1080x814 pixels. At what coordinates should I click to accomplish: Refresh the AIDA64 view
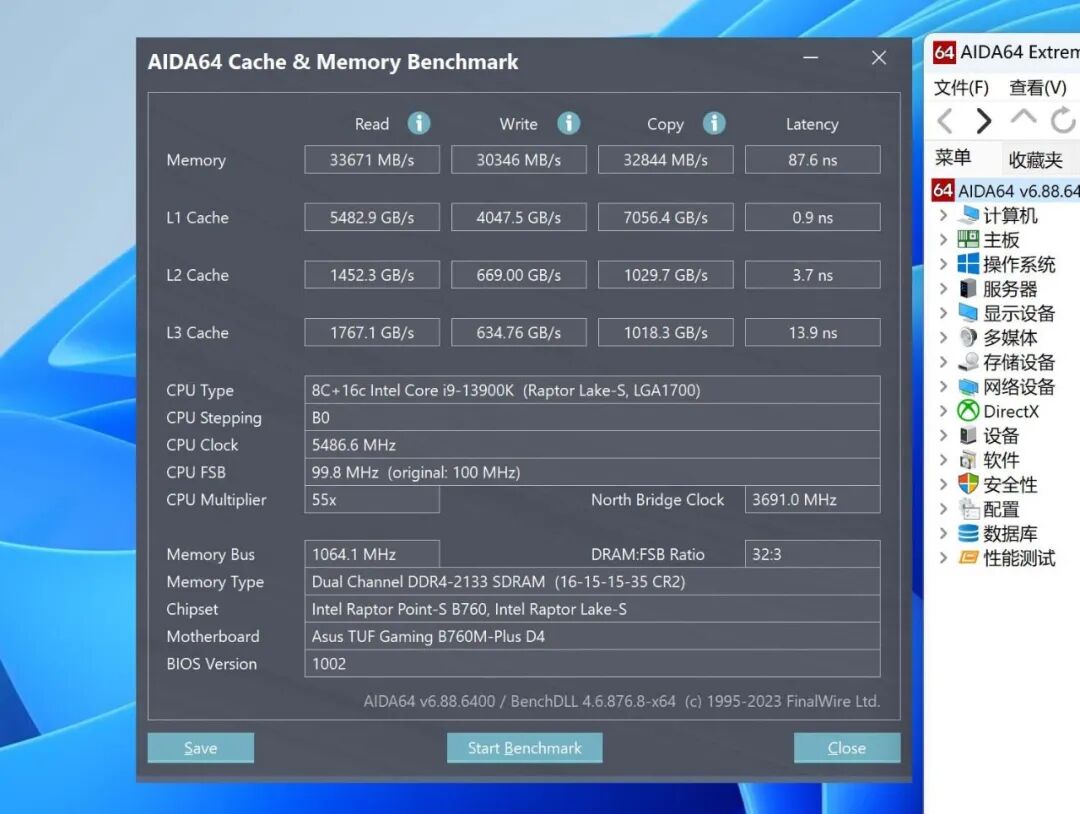(1063, 120)
